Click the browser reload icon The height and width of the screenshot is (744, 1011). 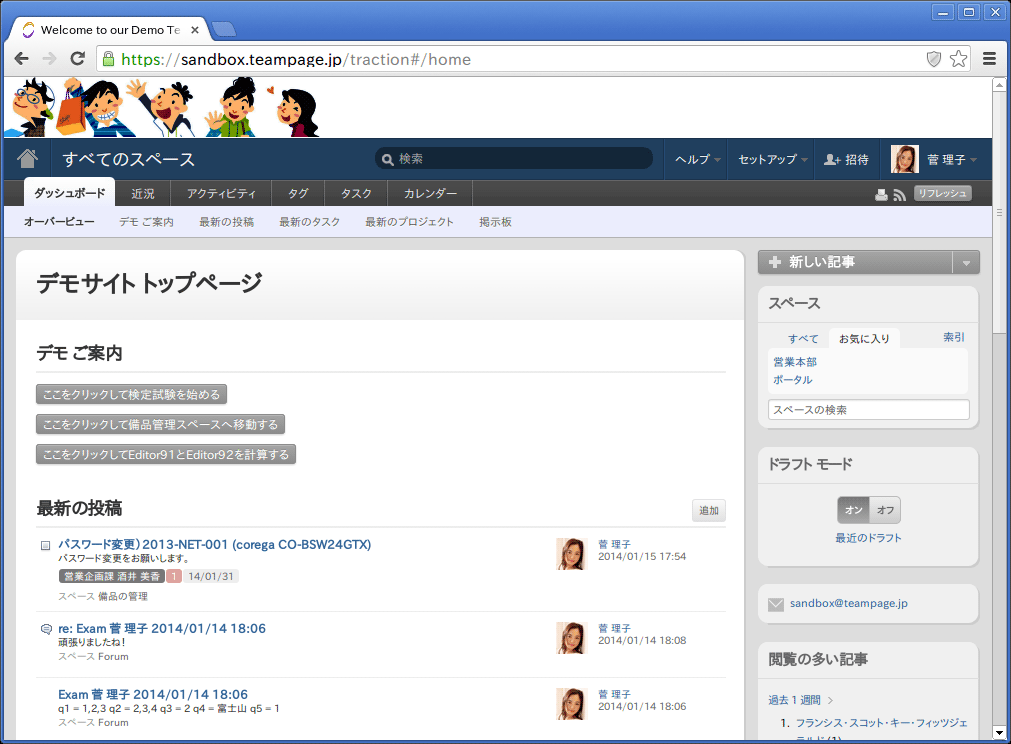pos(77,59)
